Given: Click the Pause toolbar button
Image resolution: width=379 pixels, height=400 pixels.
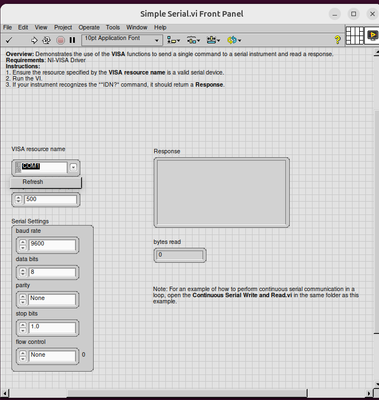Looking at the screenshot, I should 72,40.
